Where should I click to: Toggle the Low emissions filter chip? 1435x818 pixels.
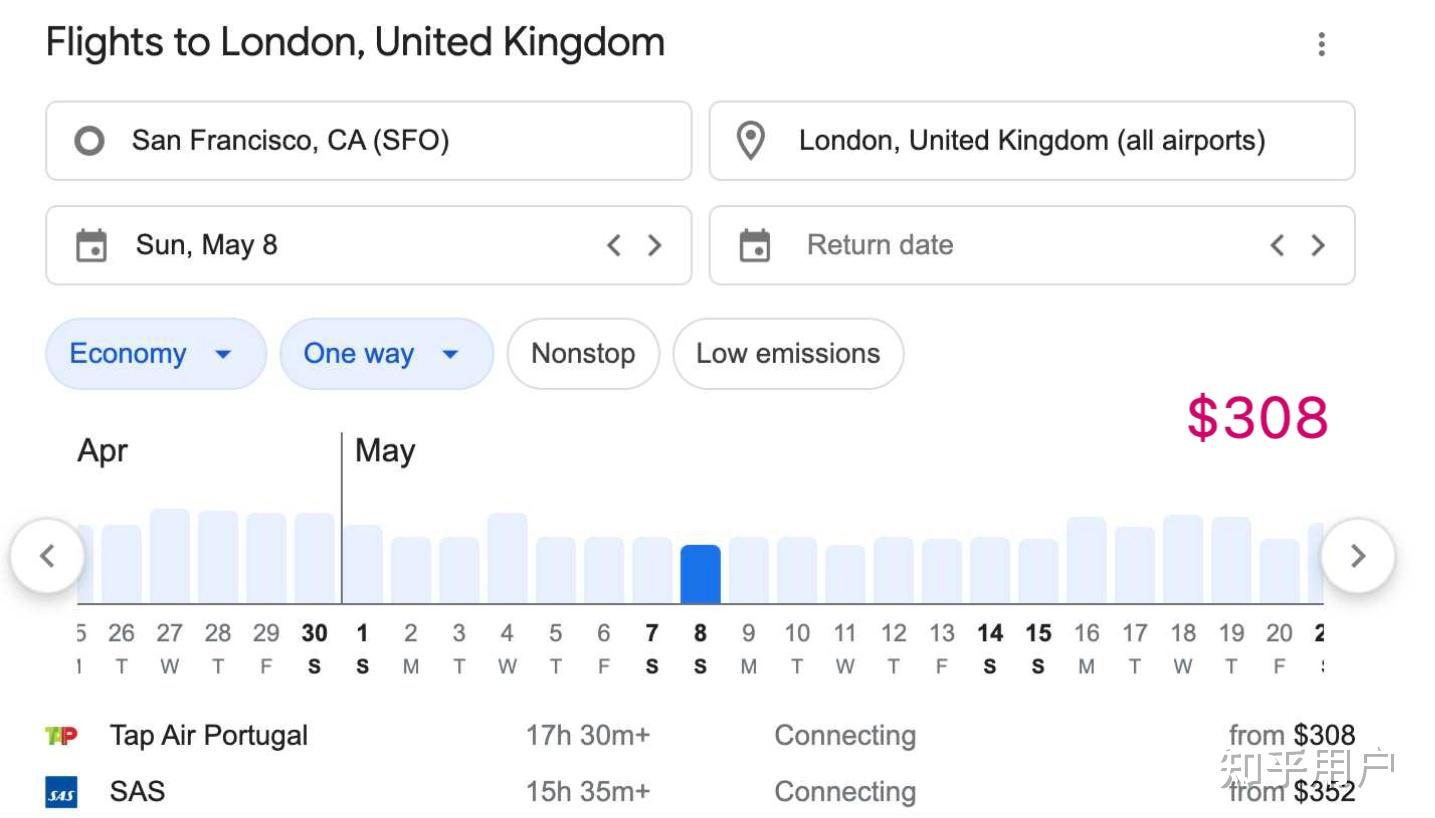click(x=788, y=354)
